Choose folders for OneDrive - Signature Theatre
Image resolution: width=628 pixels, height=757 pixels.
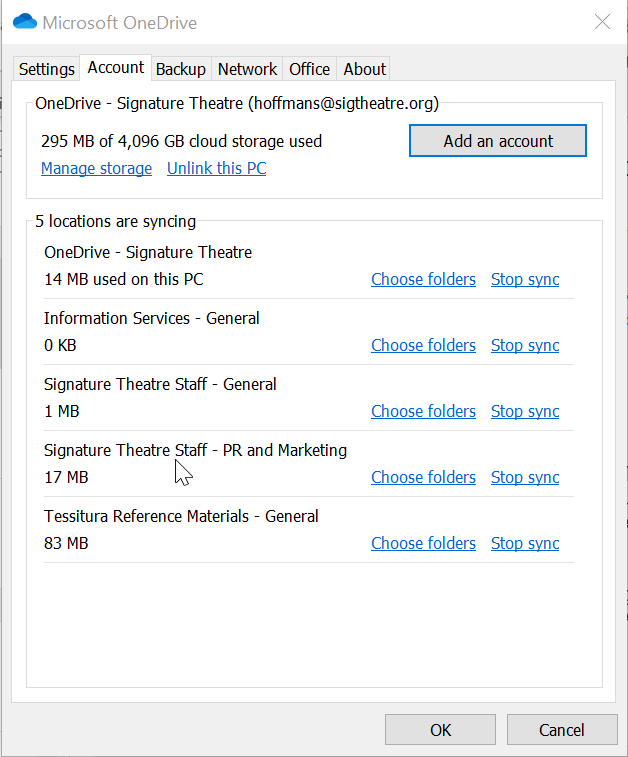(423, 279)
